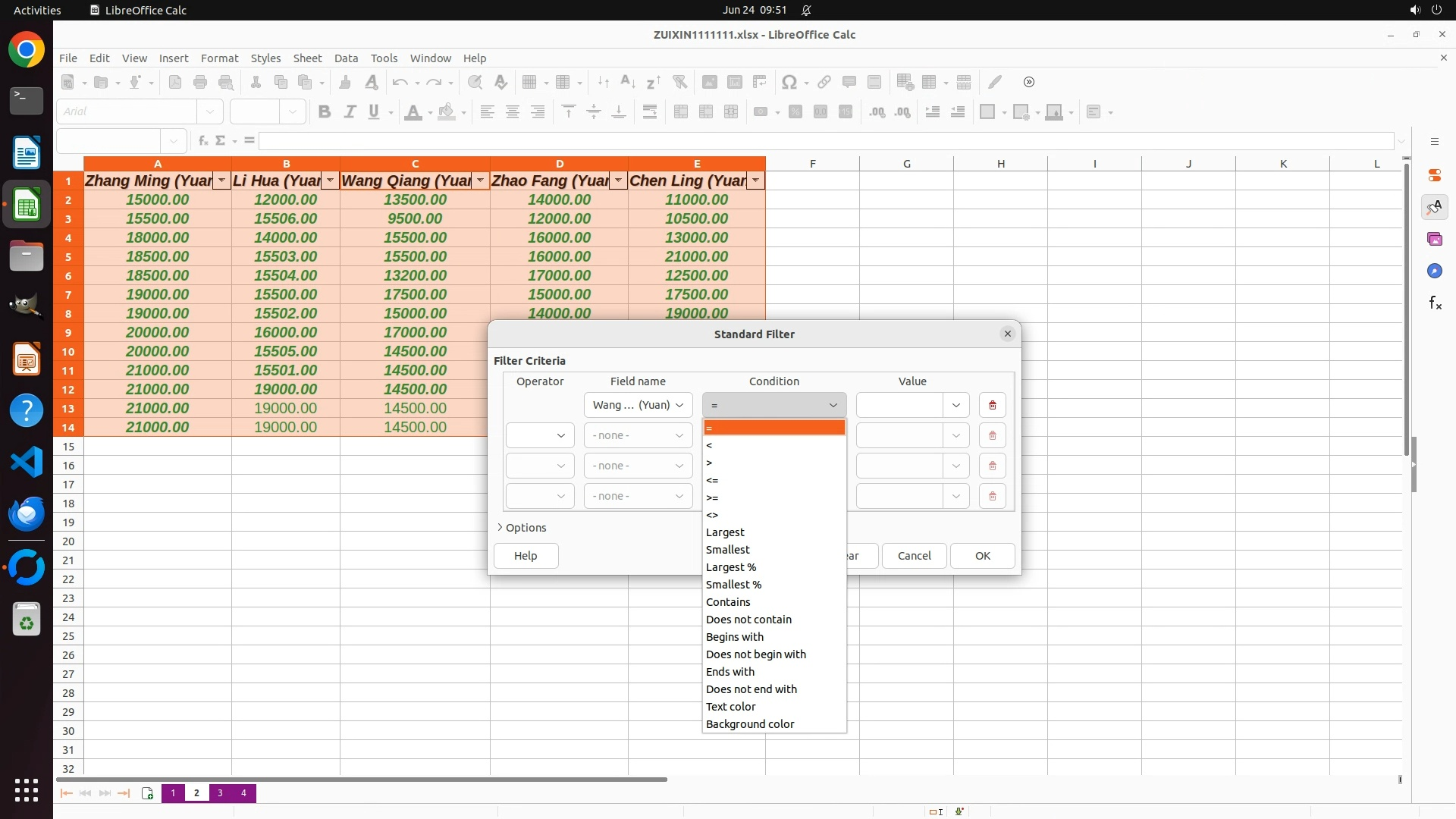Image resolution: width=1456 pixels, height=819 pixels.
Task: Click the add new sheet icon
Action: pyautogui.click(x=147, y=793)
